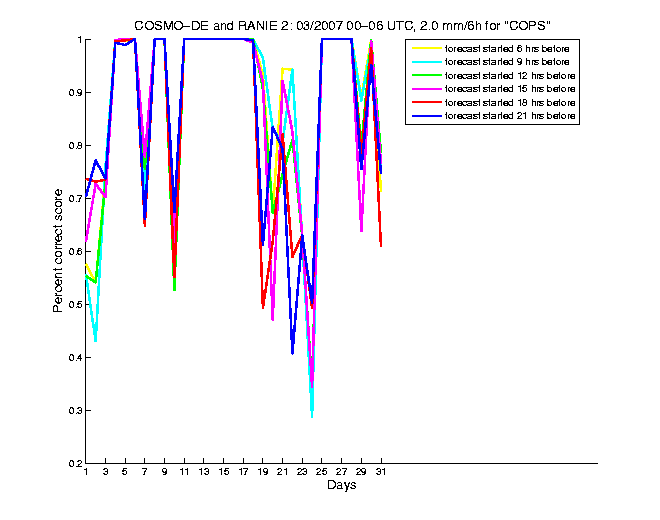Click the blue line's dip near day 22
Screen dimensions: 660x520
tap(292, 352)
